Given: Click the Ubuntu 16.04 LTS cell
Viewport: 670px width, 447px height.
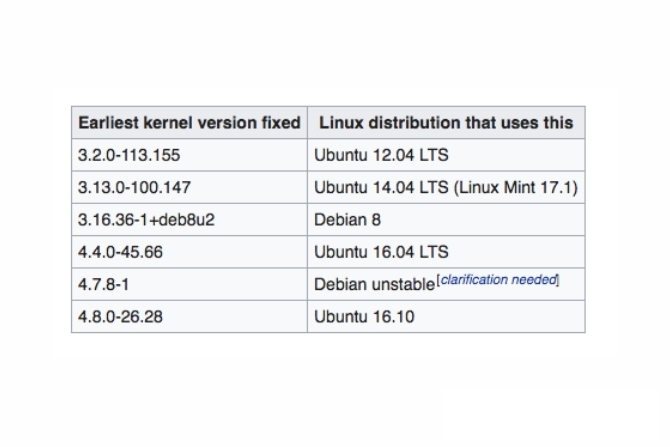Looking at the screenshot, I should pyautogui.click(x=446, y=252).
